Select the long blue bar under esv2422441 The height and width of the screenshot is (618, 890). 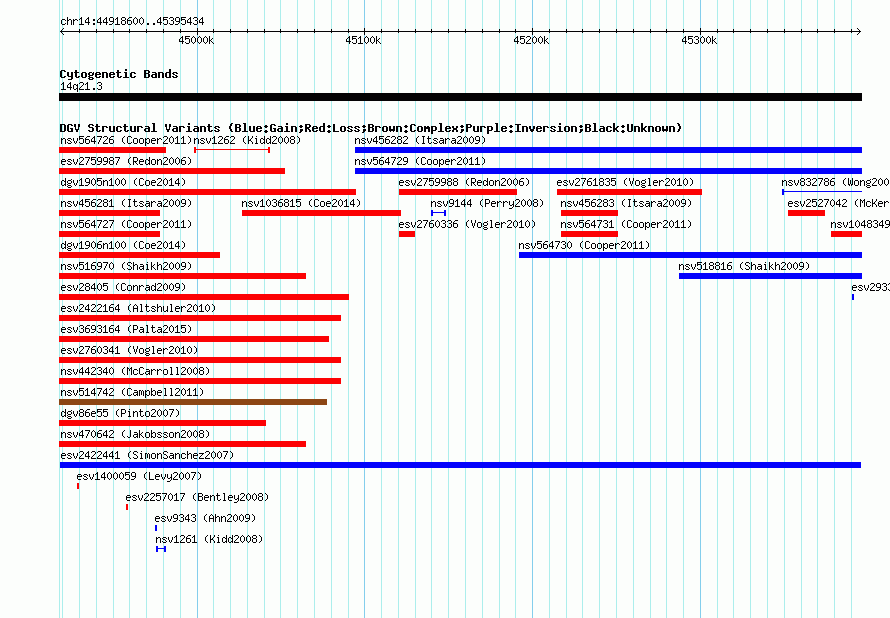(460, 465)
